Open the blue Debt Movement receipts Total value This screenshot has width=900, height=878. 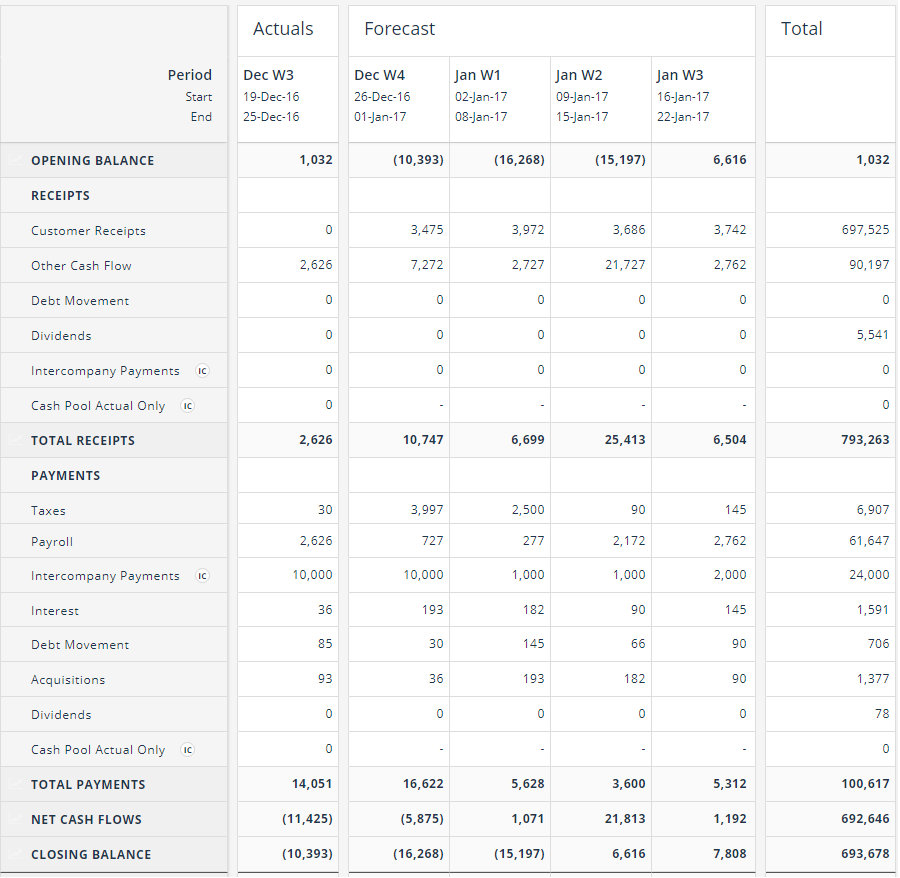[x=885, y=300]
